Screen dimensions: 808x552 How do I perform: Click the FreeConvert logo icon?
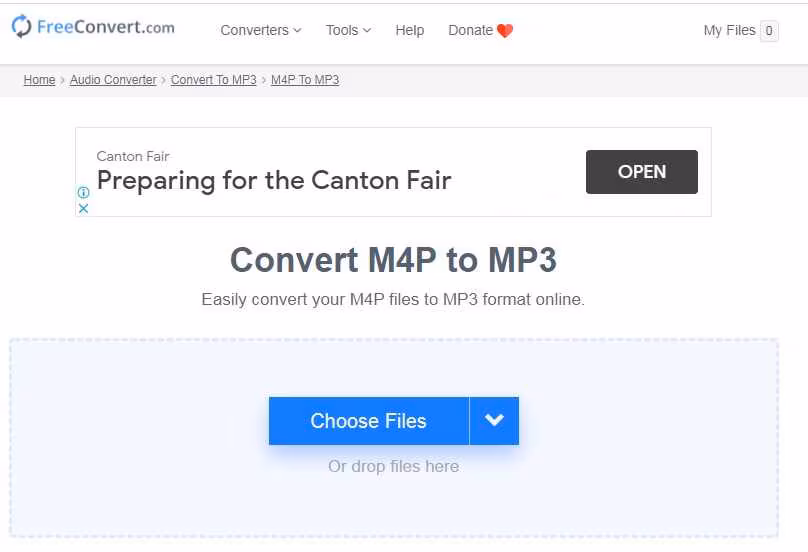click(22, 27)
